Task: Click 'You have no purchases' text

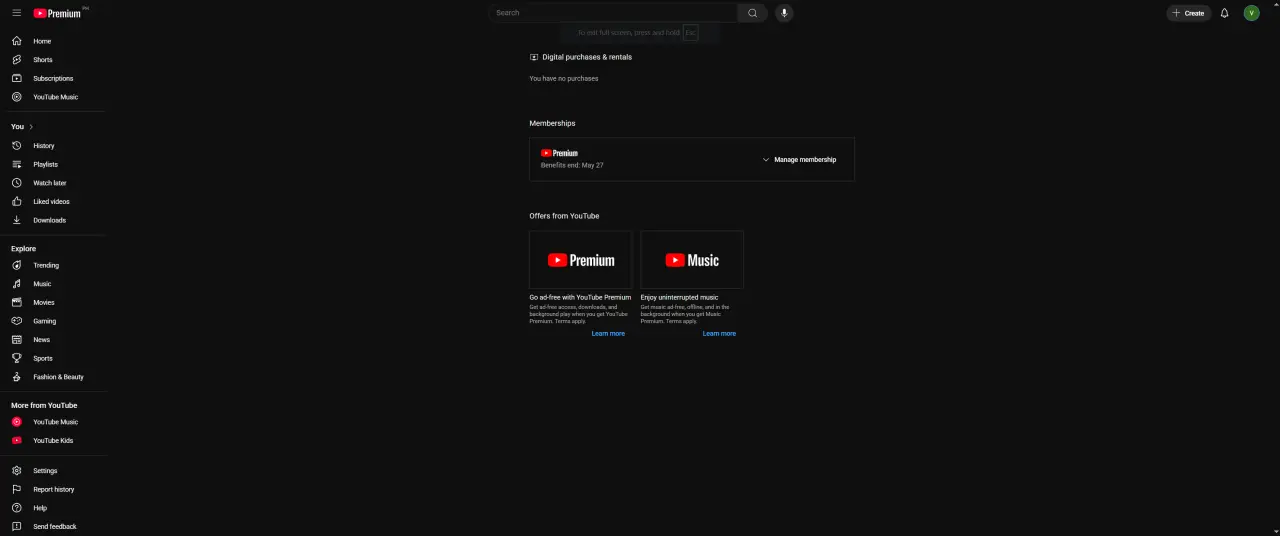Action: click(x=564, y=78)
